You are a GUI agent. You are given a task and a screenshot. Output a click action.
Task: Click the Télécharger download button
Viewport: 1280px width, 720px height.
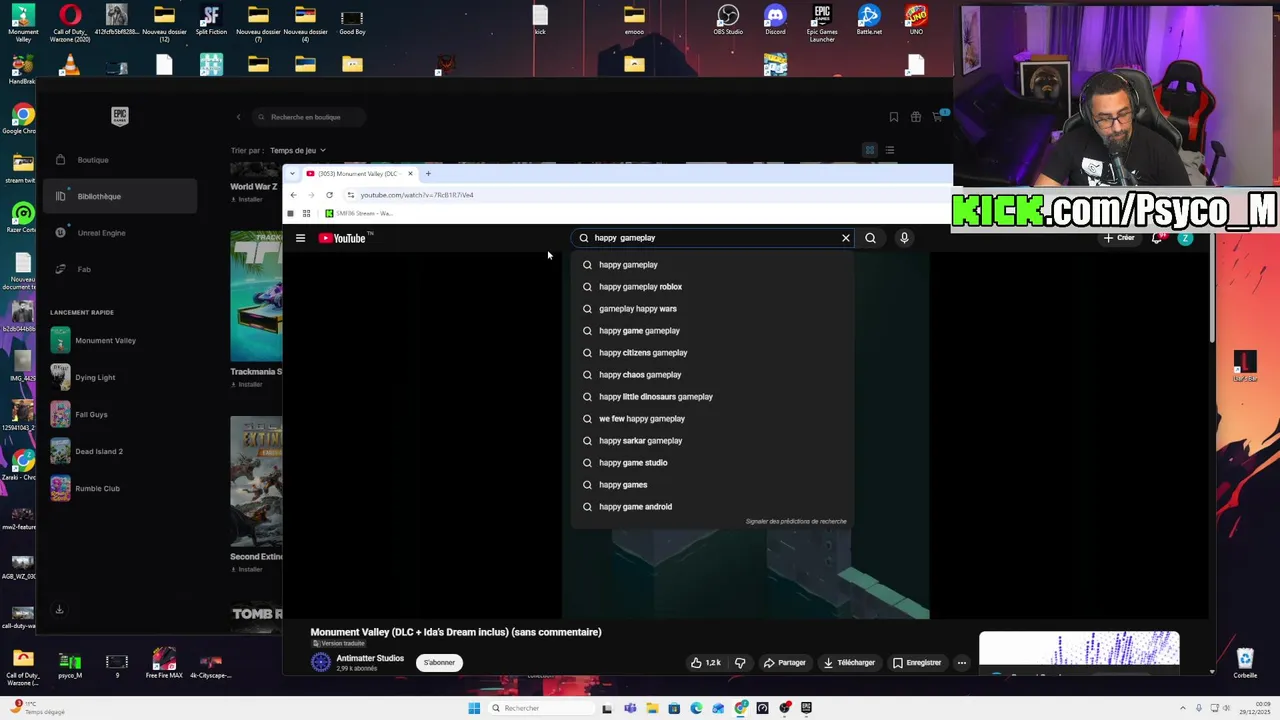(849, 662)
